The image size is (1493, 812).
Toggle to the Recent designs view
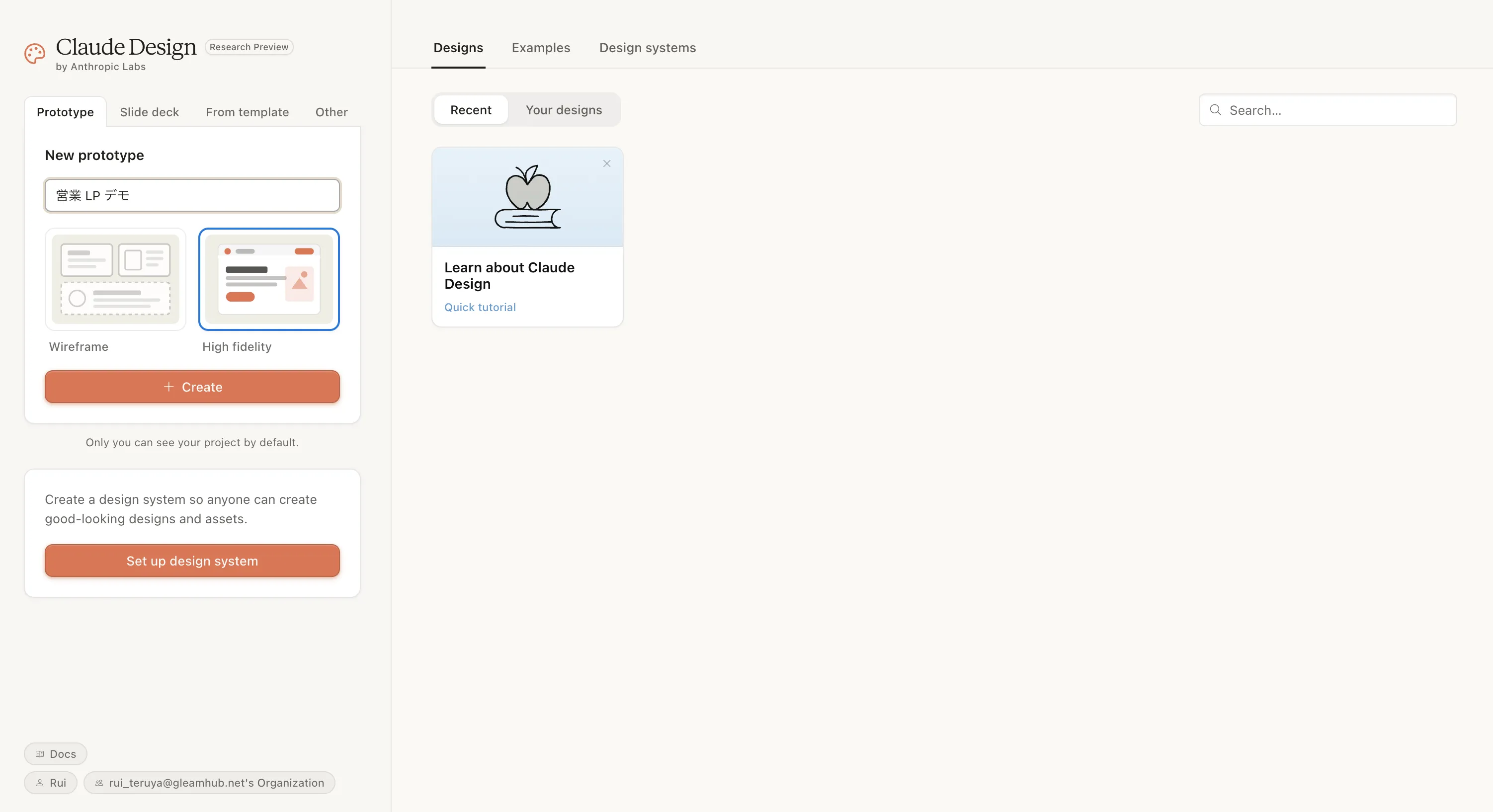(x=471, y=110)
